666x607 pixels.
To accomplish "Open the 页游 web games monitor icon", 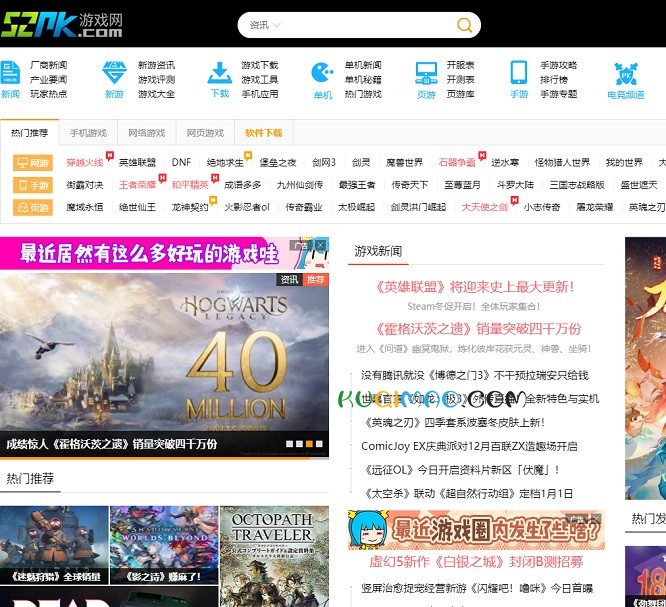I will (426, 80).
